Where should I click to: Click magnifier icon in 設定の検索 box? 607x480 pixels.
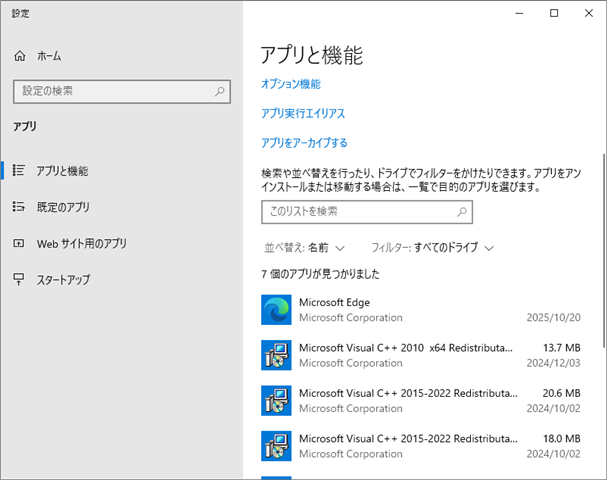[x=220, y=91]
